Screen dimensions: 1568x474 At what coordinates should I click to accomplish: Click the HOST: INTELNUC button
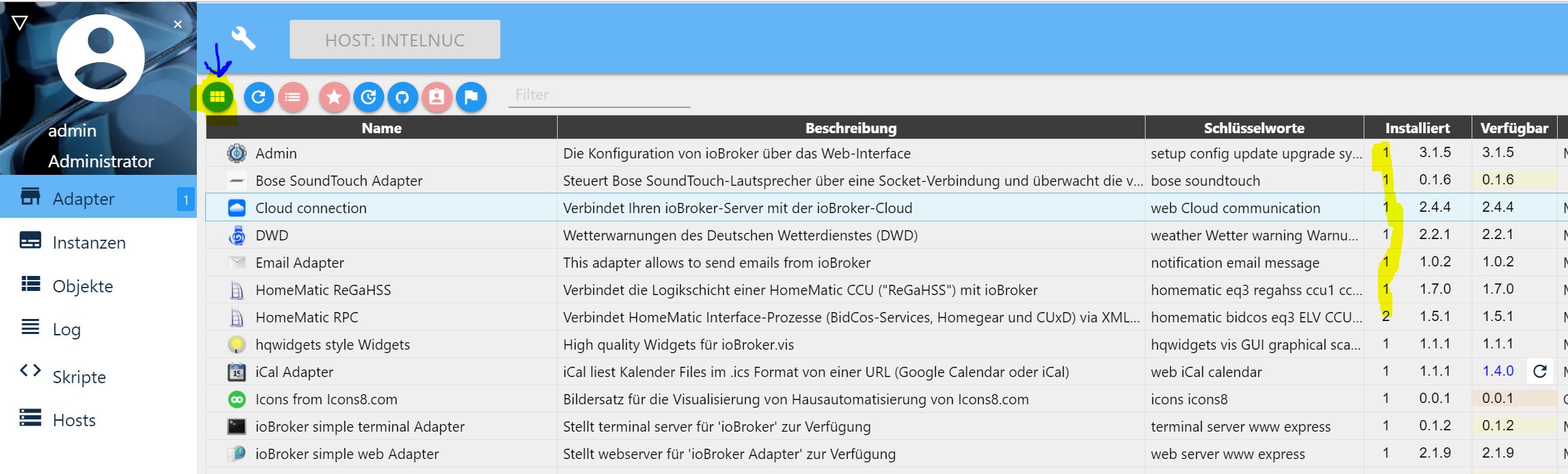click(395, 40)
